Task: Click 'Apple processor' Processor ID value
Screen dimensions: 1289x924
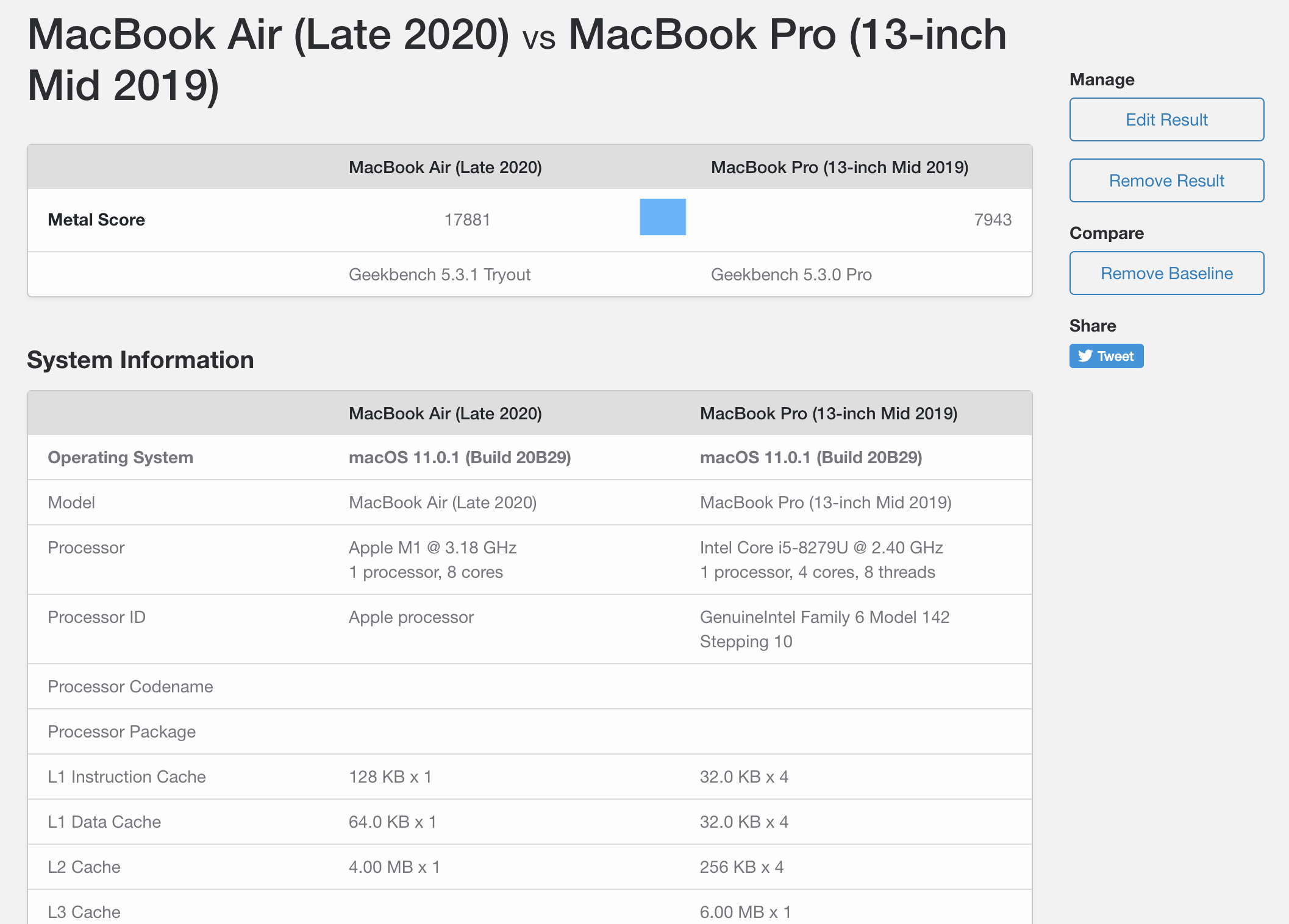Action: (x=411, y=617)
